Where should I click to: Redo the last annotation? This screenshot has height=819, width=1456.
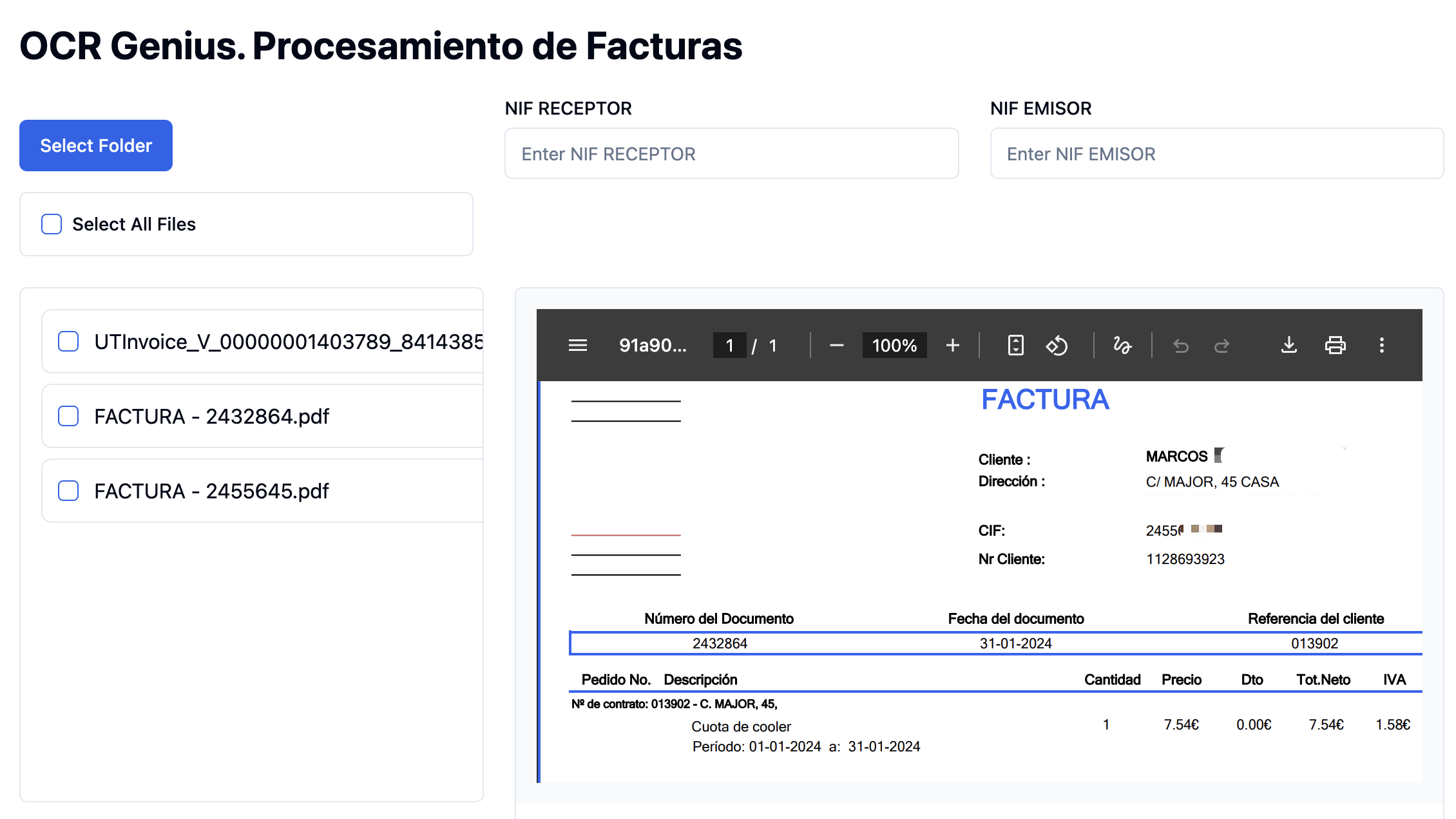point(1221,346)
